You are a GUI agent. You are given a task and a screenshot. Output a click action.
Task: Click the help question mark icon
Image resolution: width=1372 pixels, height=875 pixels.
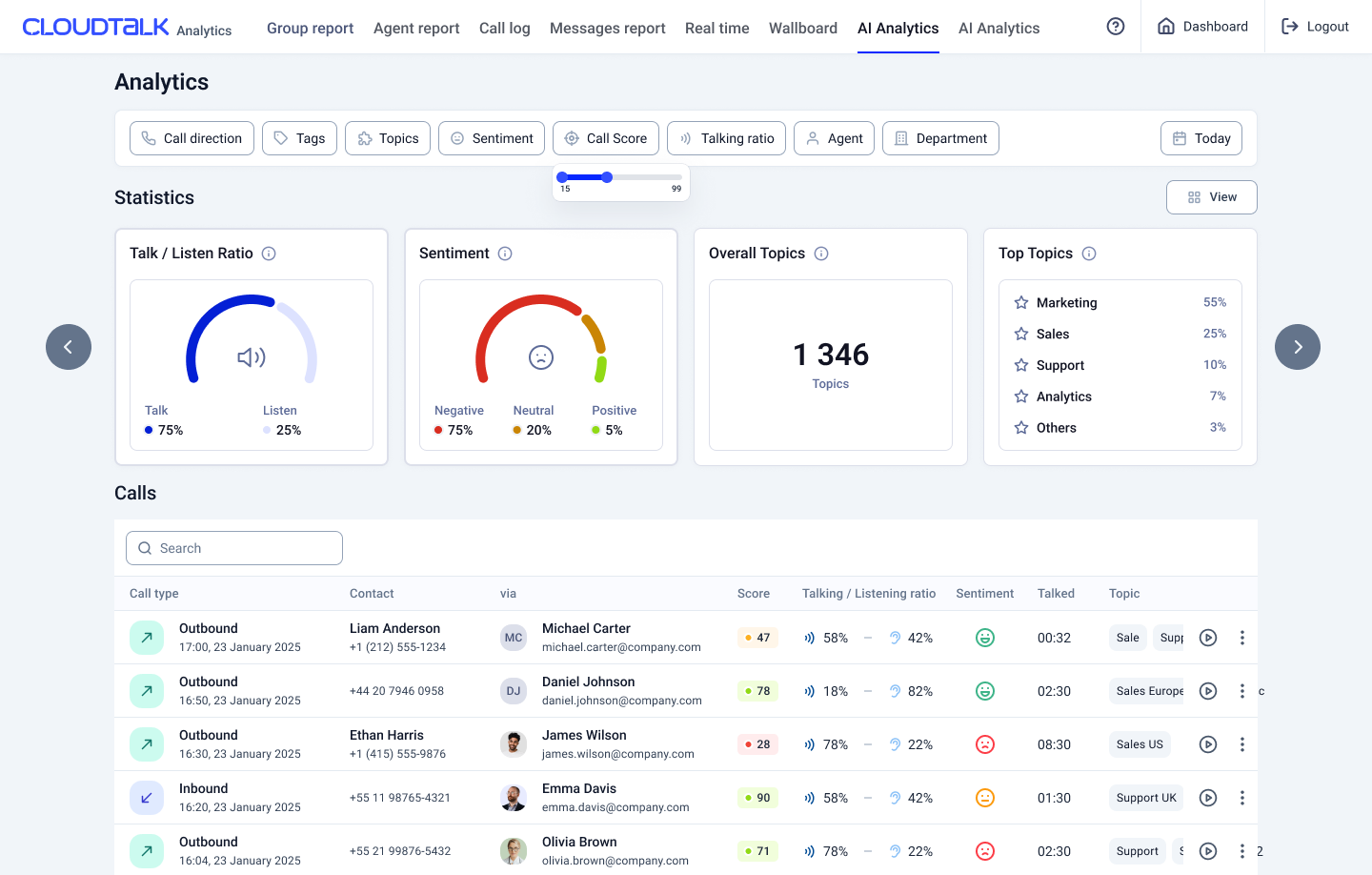(1116, 27)
